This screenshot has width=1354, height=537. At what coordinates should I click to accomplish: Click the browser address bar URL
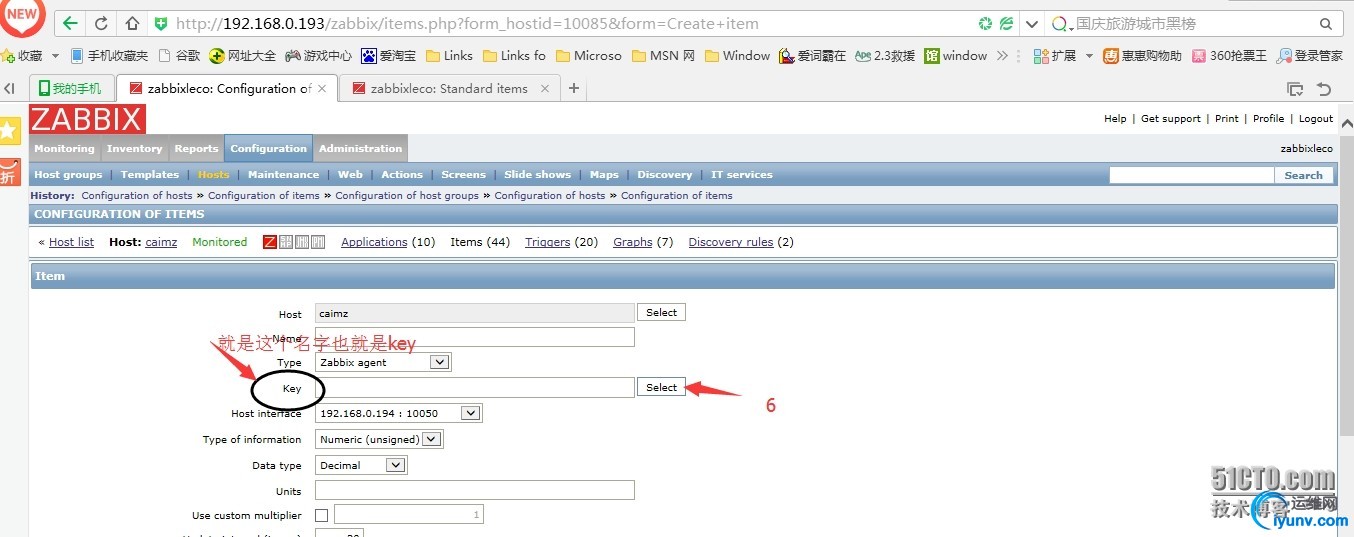tap(467, 23)
